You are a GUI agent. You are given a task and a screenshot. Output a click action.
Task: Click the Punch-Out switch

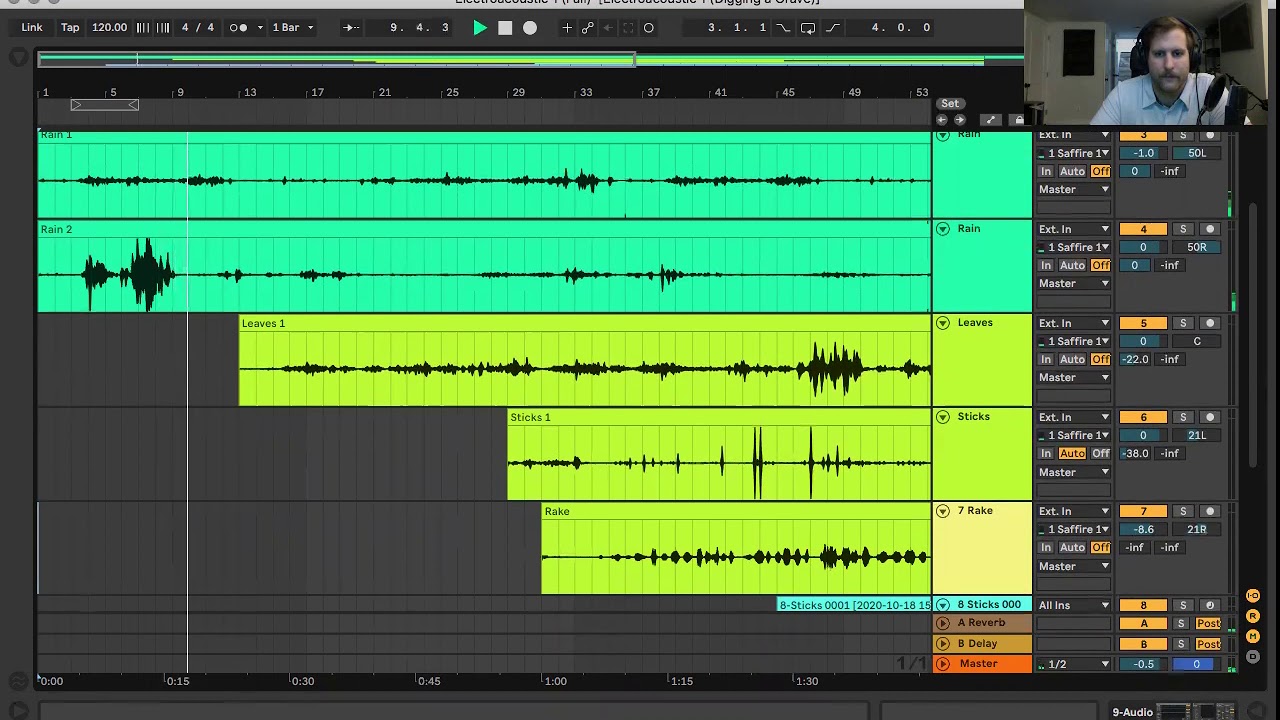point(833,28)
